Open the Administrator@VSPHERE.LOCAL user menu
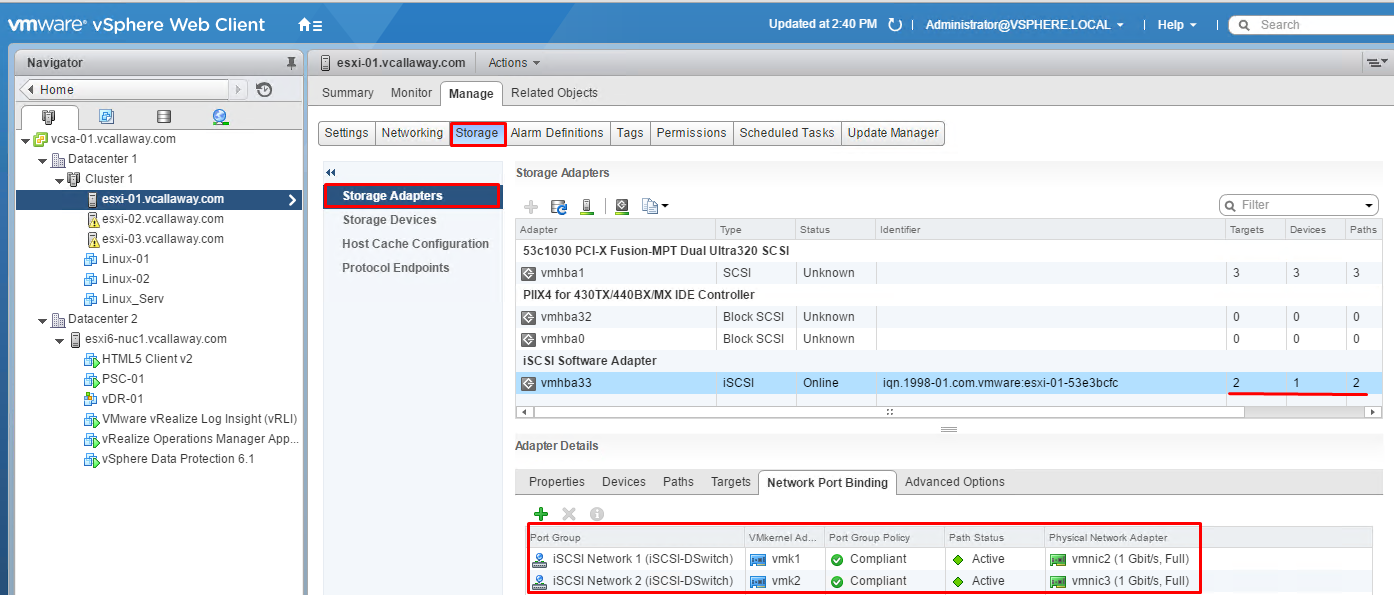1394x595 pixels. pos(1024,25)
